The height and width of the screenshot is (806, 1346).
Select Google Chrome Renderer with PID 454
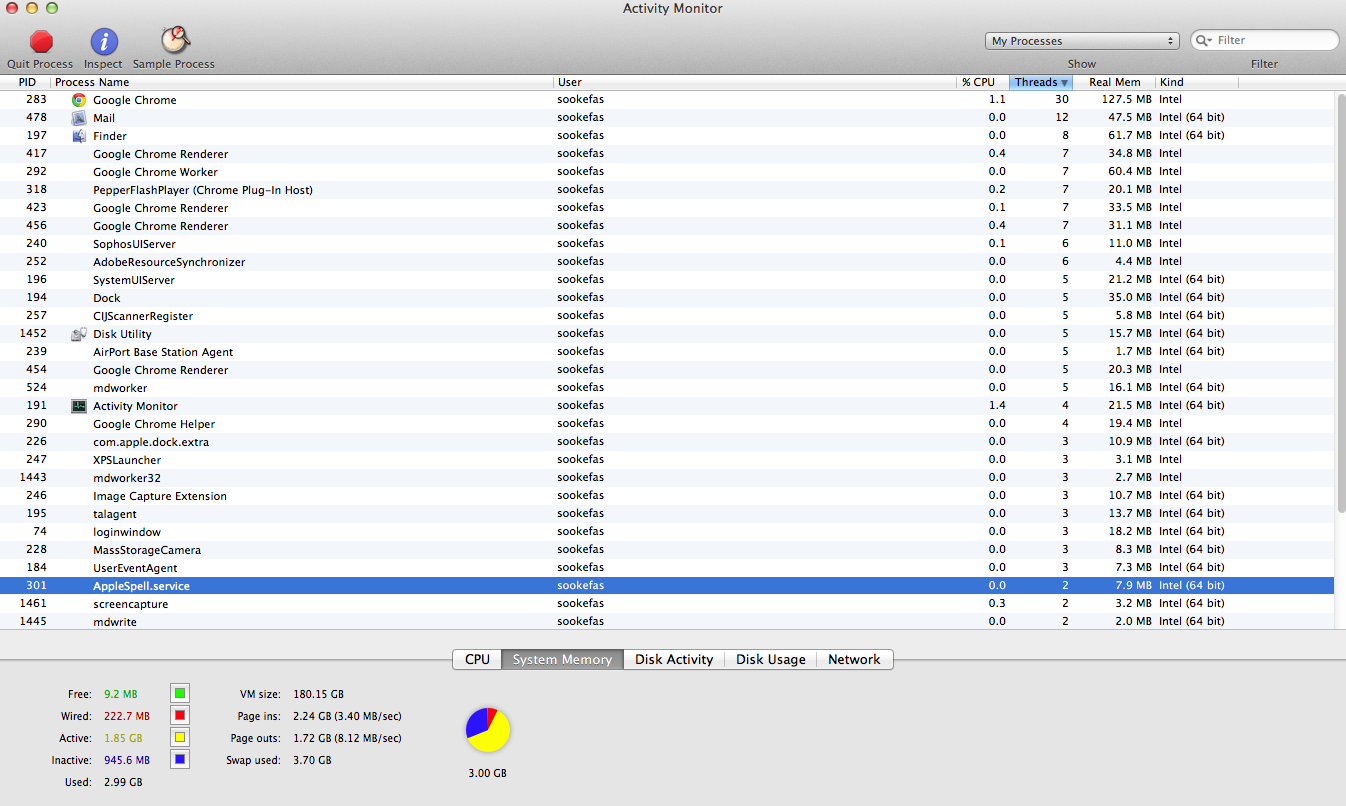[x=667, y=370]
